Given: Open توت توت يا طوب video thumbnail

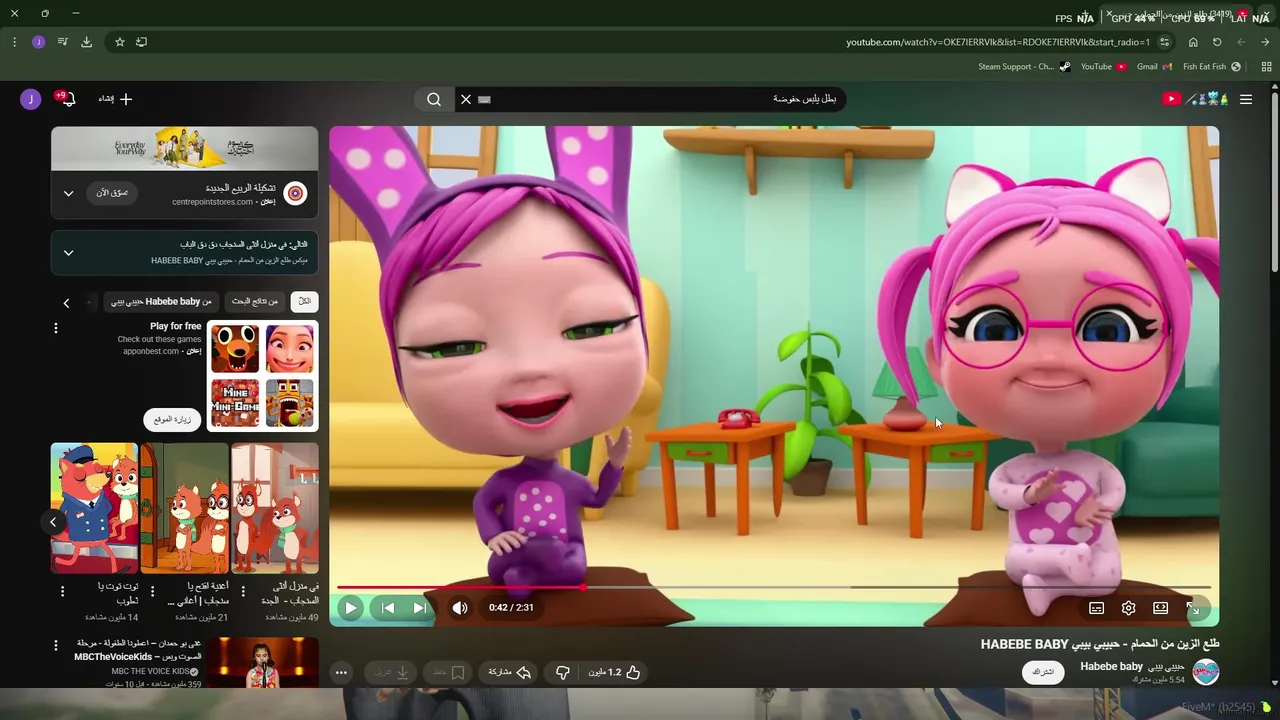Looking at the screenshot, I should click(x=94, y=508).
